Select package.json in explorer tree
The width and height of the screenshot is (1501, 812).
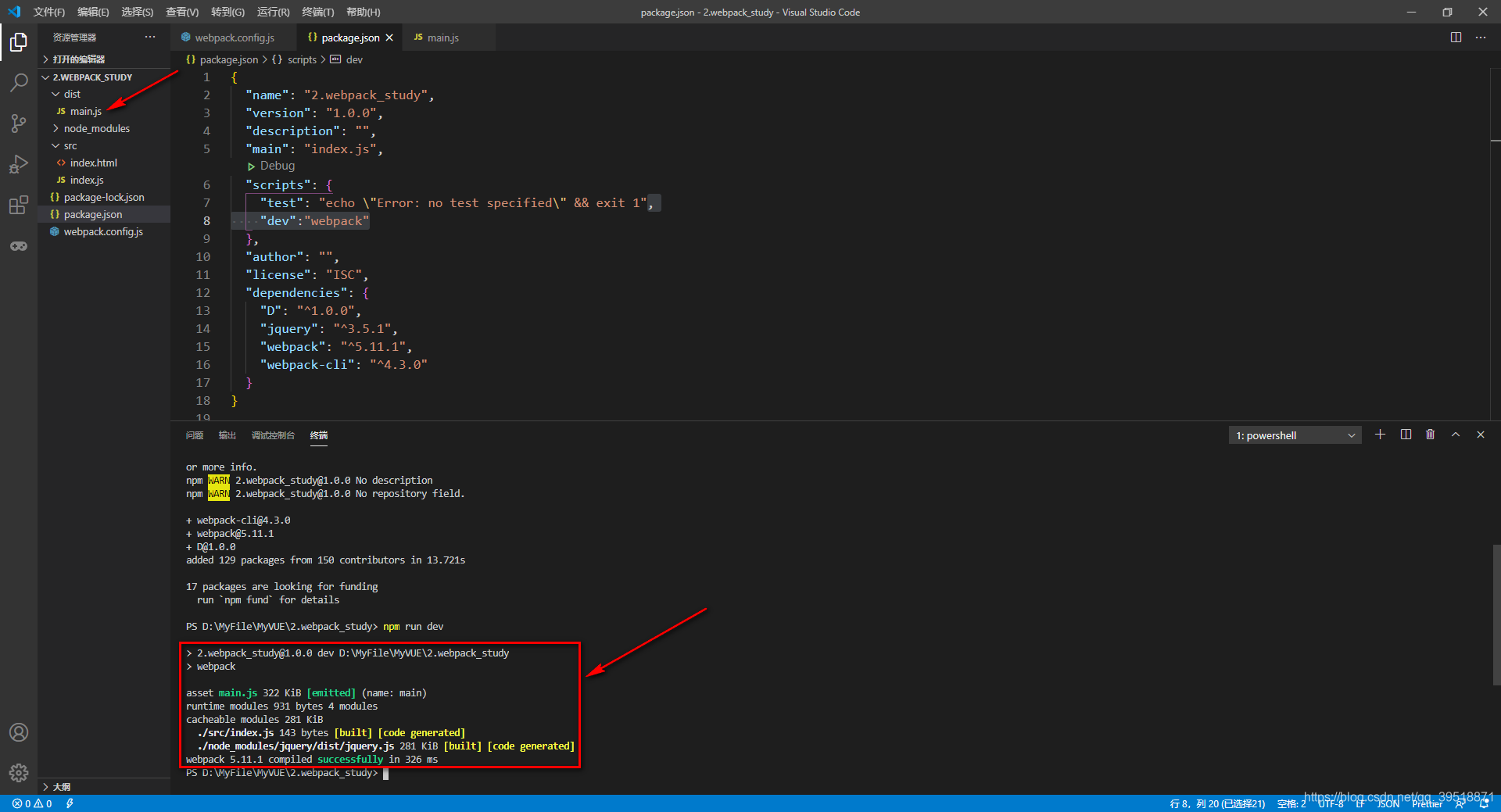(x=104, y=214)
